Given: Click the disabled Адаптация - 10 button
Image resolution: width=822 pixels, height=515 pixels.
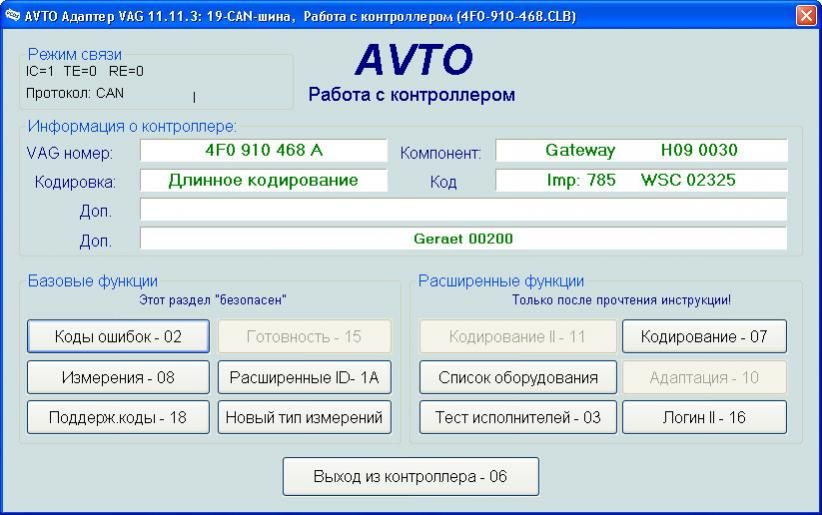Looking at the screenshot, I should point(704,377).
